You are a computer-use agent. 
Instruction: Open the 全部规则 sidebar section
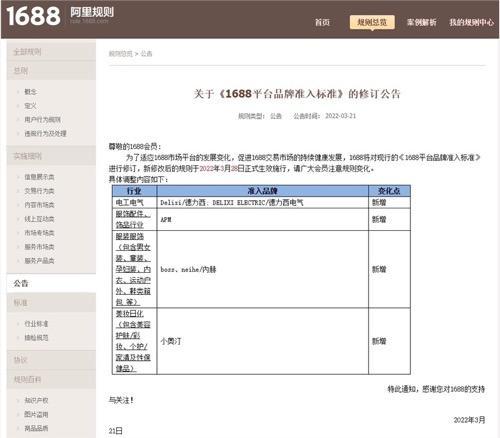click(51, 52)
